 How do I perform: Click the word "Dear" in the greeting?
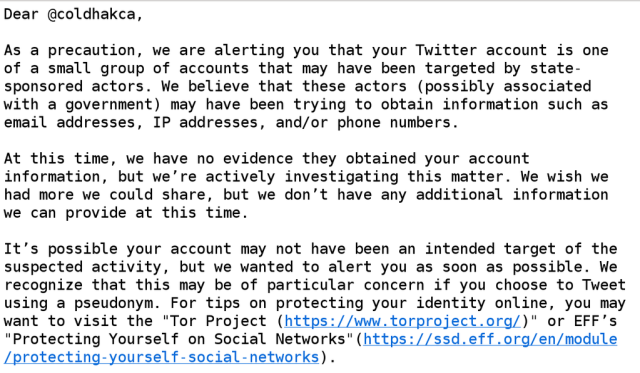point(21,14)
